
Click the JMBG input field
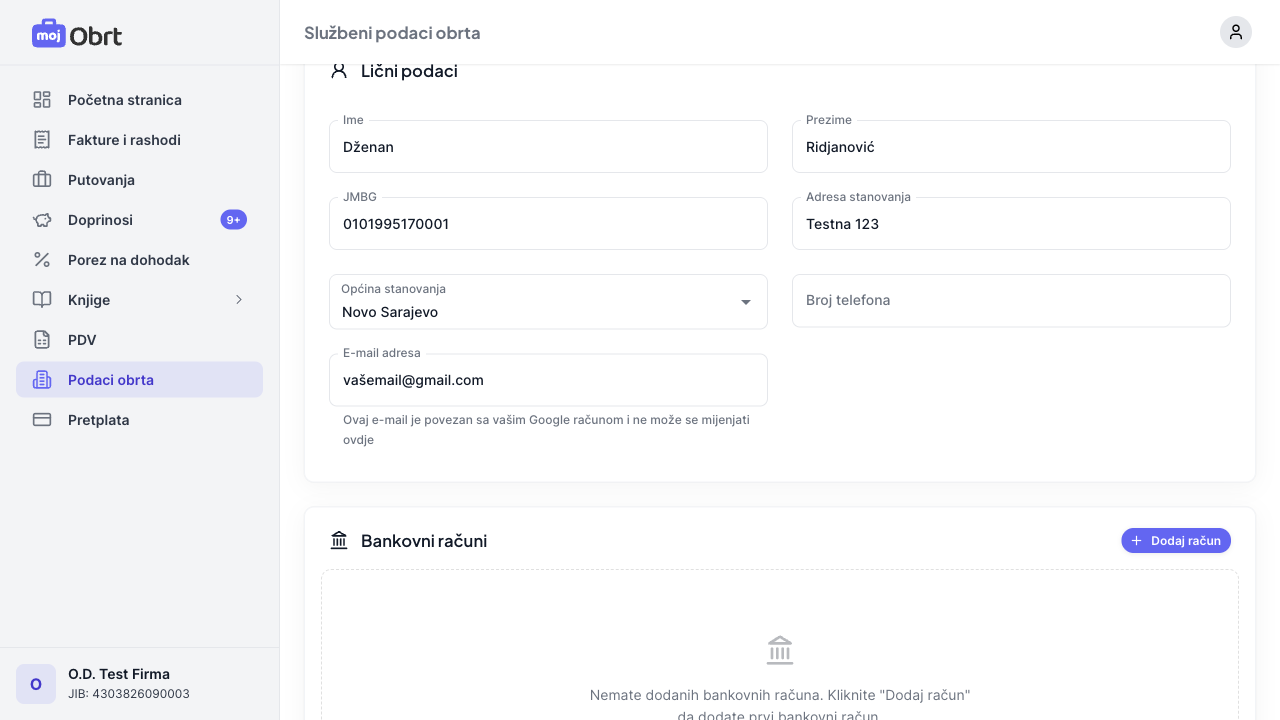click(x=548, y=224)
